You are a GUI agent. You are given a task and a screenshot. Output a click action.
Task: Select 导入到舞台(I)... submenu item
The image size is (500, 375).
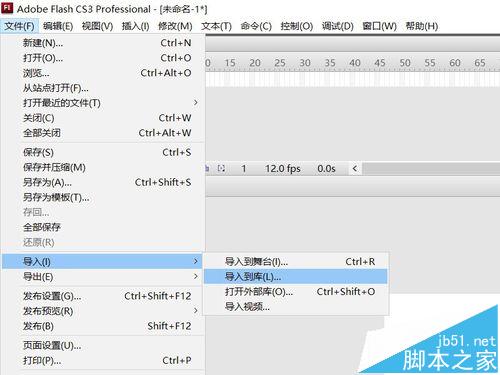coord(296,262)
